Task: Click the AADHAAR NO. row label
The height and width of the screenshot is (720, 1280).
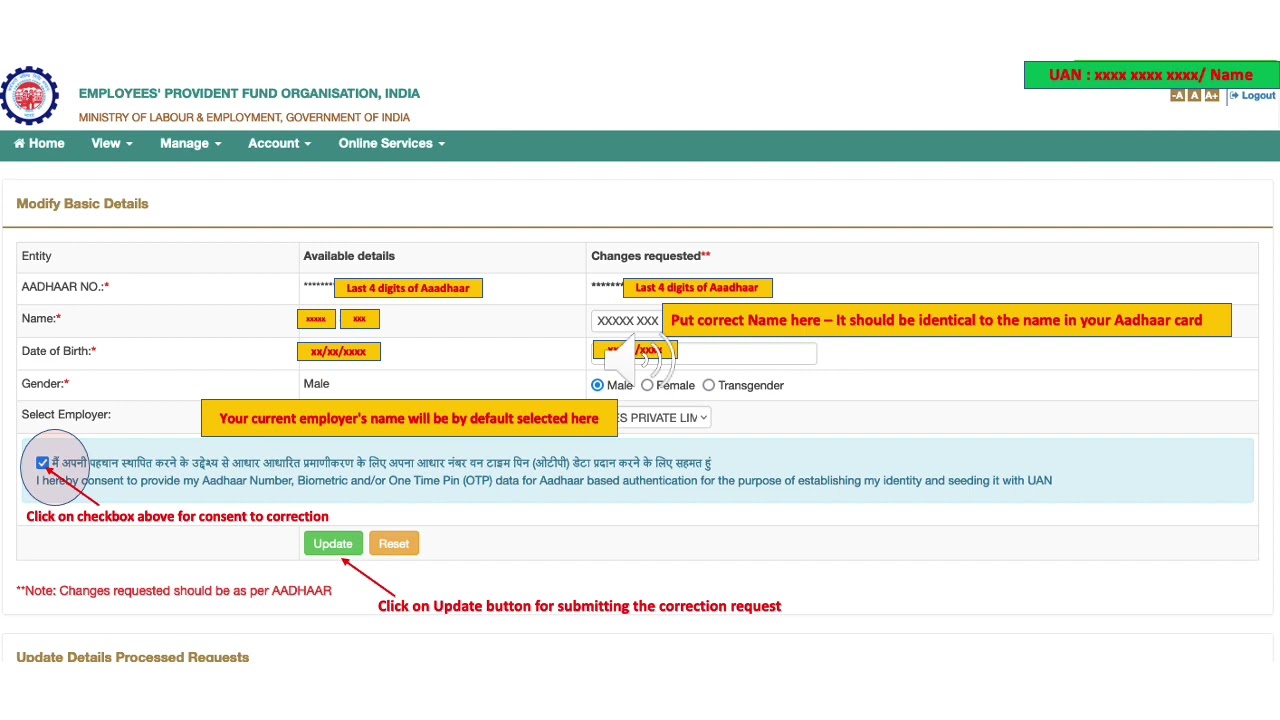Action: [65, 287]
